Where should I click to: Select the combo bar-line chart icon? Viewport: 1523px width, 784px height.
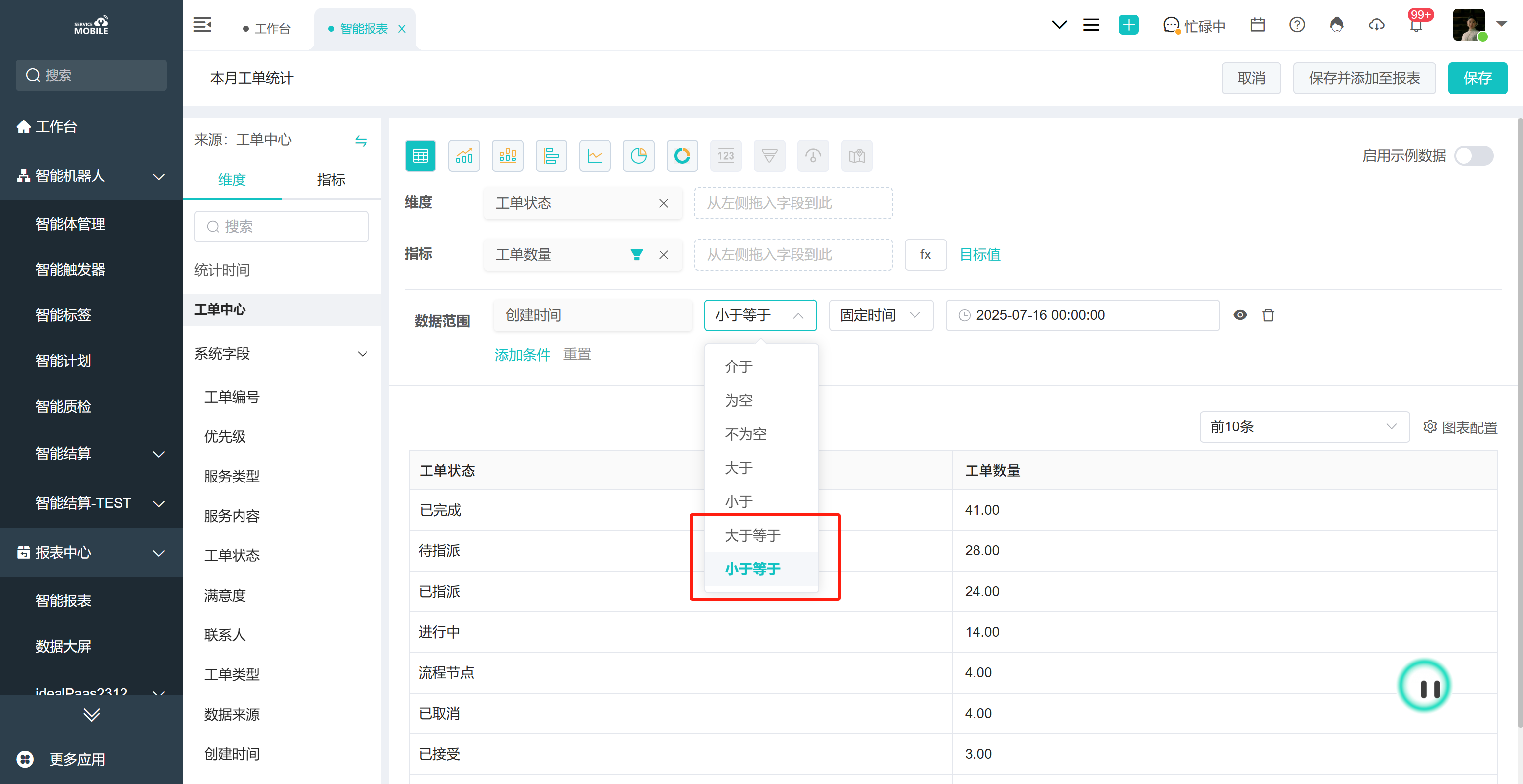point(464,156)
